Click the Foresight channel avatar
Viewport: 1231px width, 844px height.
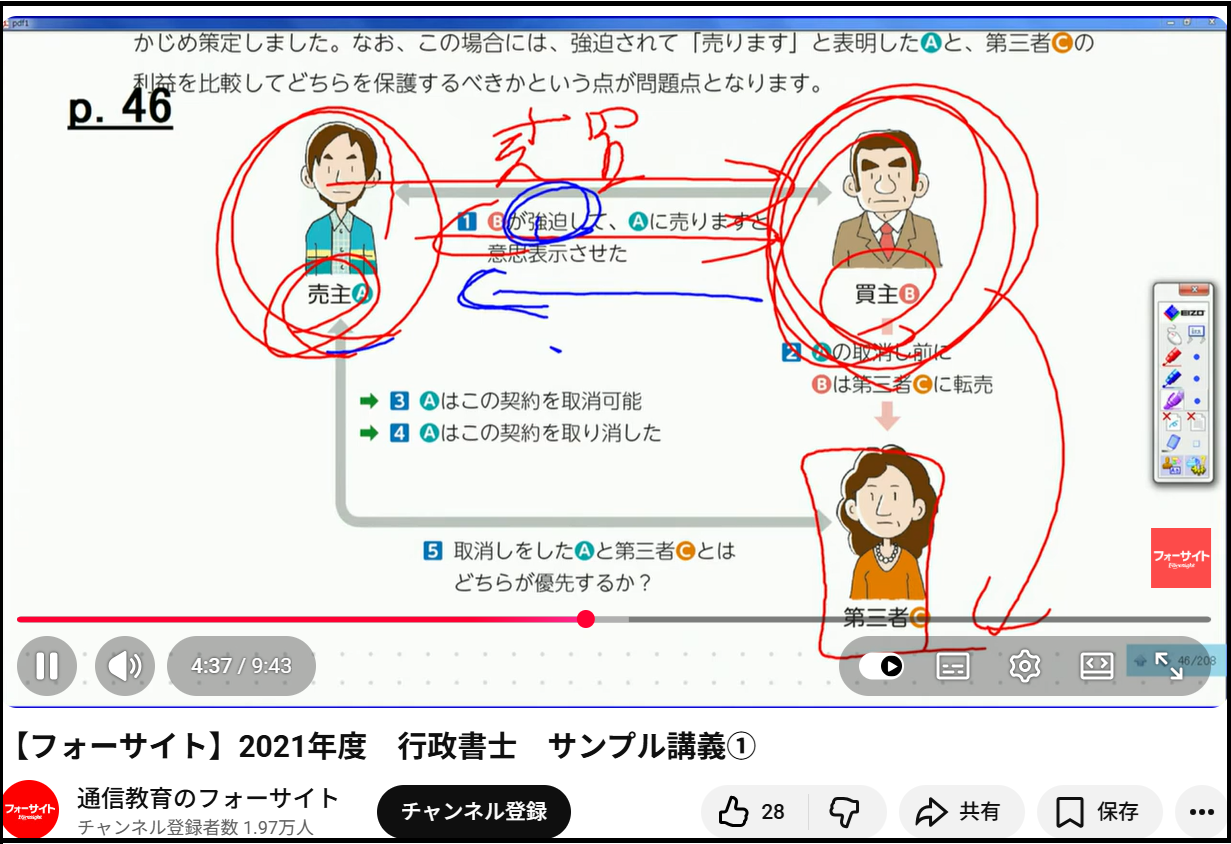(x=30, y=809)
